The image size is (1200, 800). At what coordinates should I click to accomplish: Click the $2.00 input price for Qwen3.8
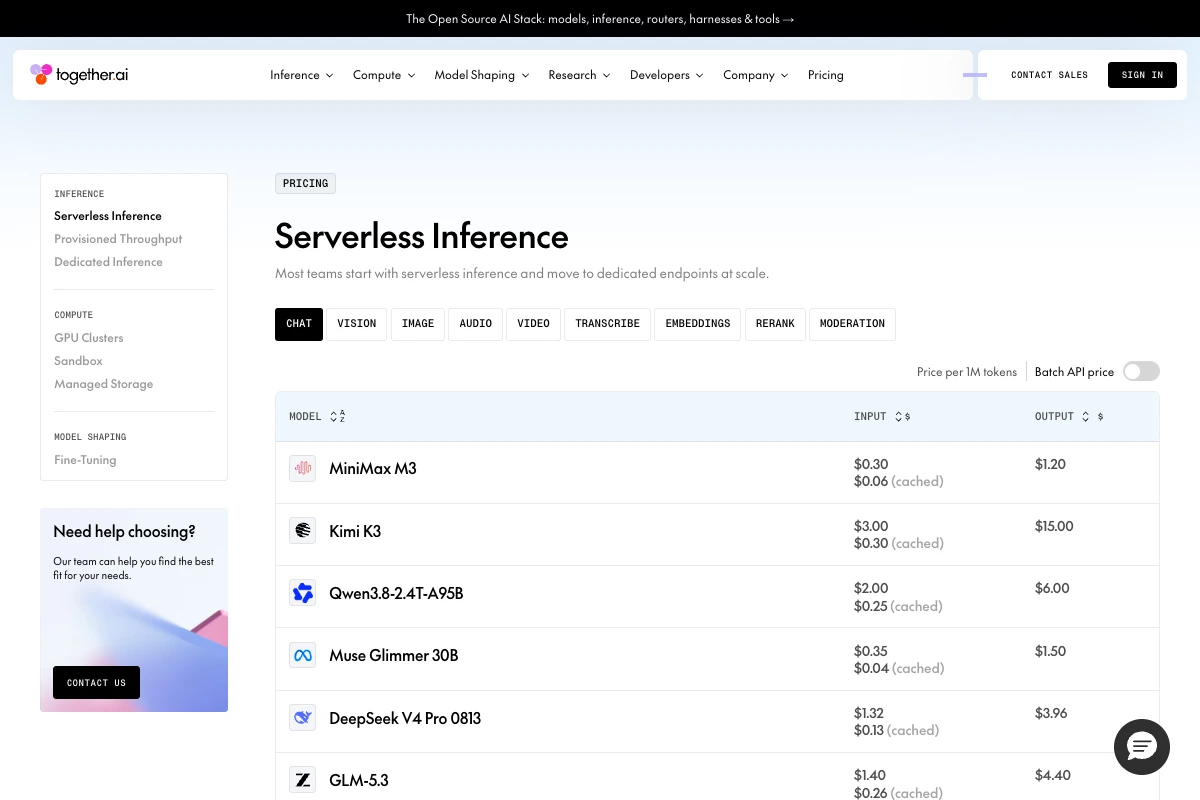coord(871,588)
